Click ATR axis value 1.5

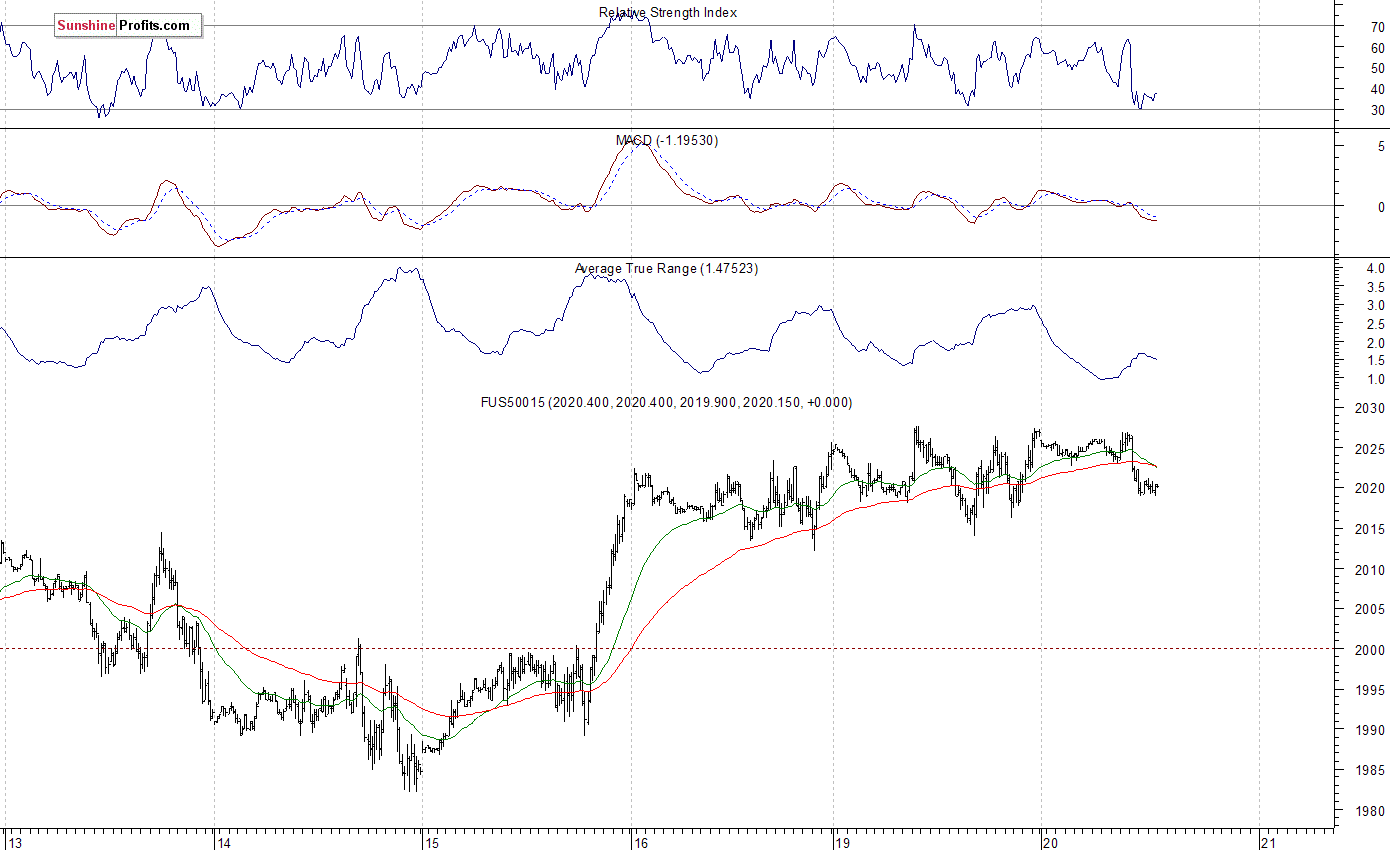tap(1376, 361)
